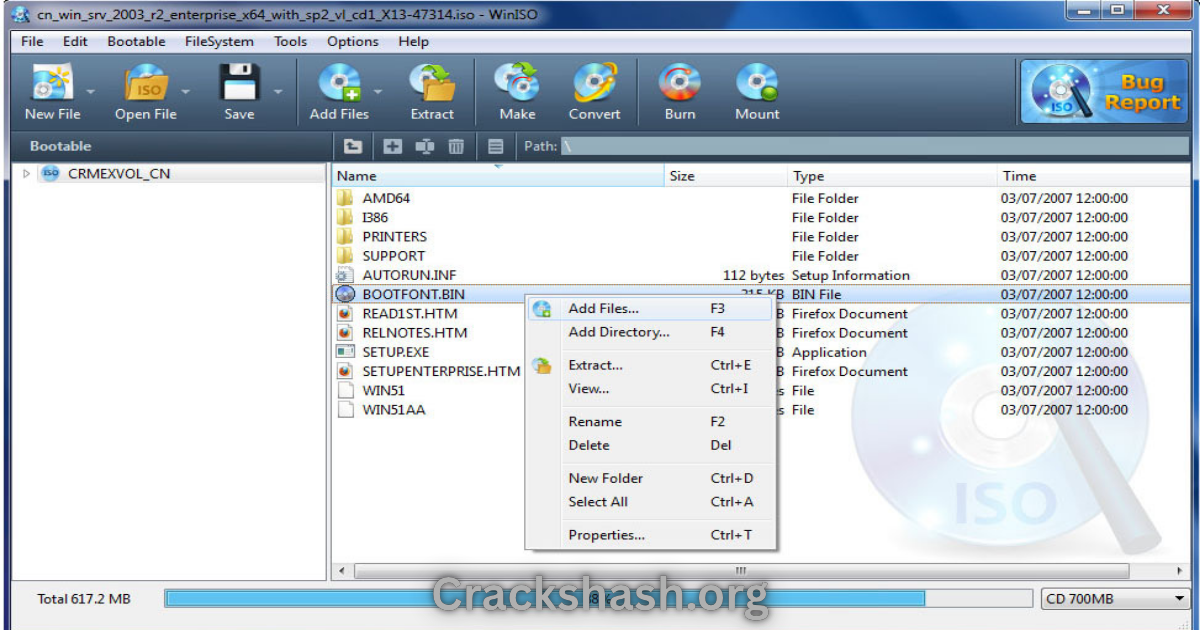Click the Extract toolbar icon

[x=432, y=83]
